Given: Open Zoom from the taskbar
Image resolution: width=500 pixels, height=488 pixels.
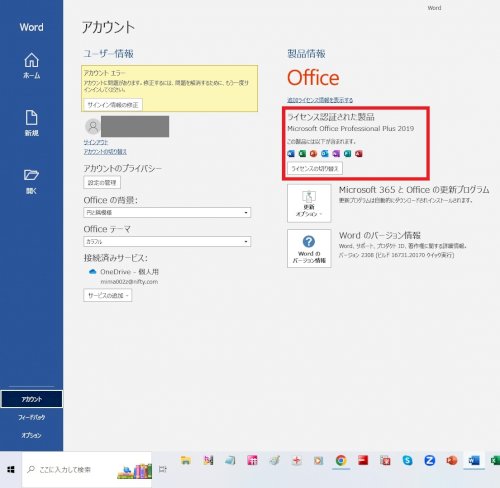Looking at the screenshot, I should [430, 461].
